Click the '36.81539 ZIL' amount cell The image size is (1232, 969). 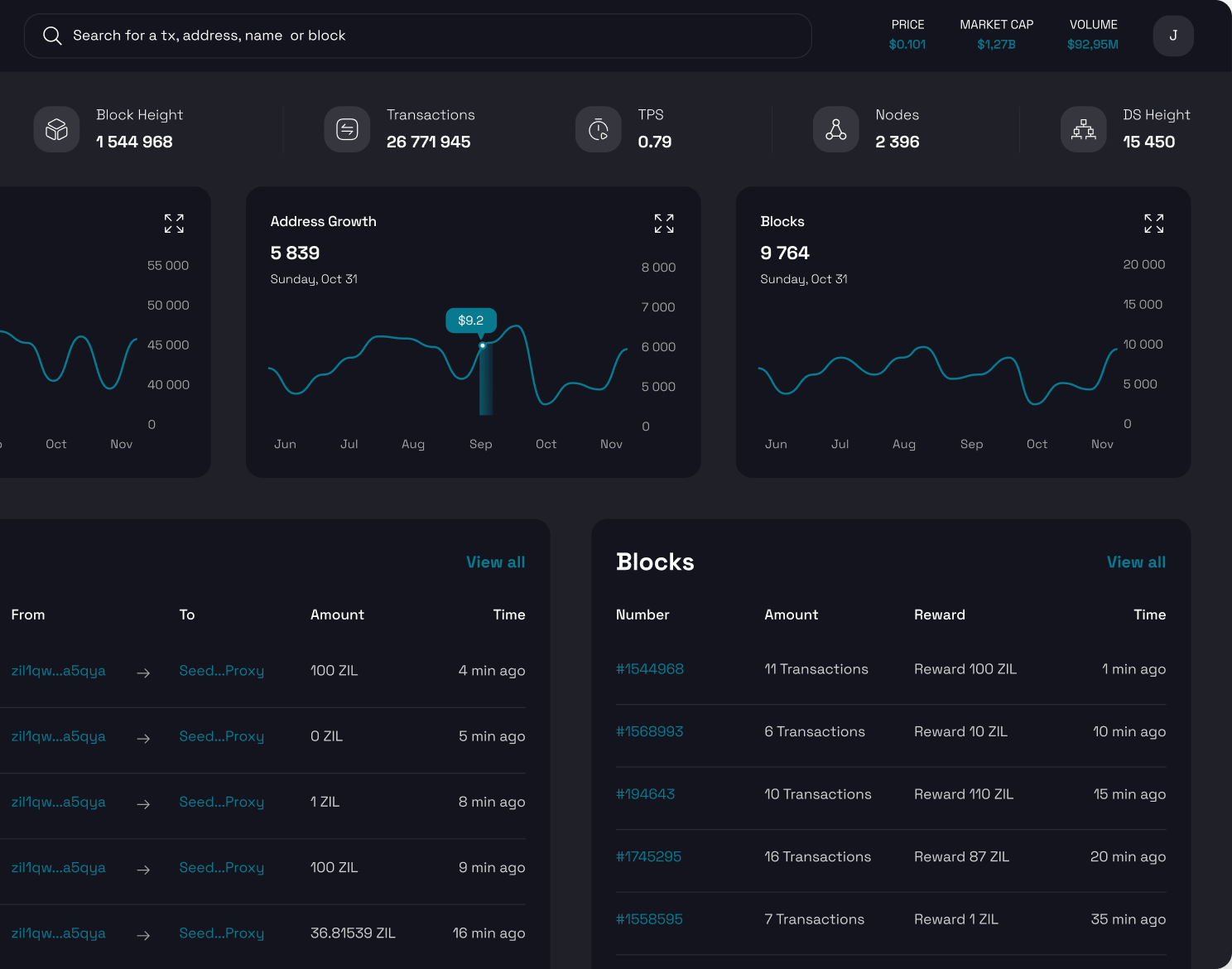(x=353, y=933)
